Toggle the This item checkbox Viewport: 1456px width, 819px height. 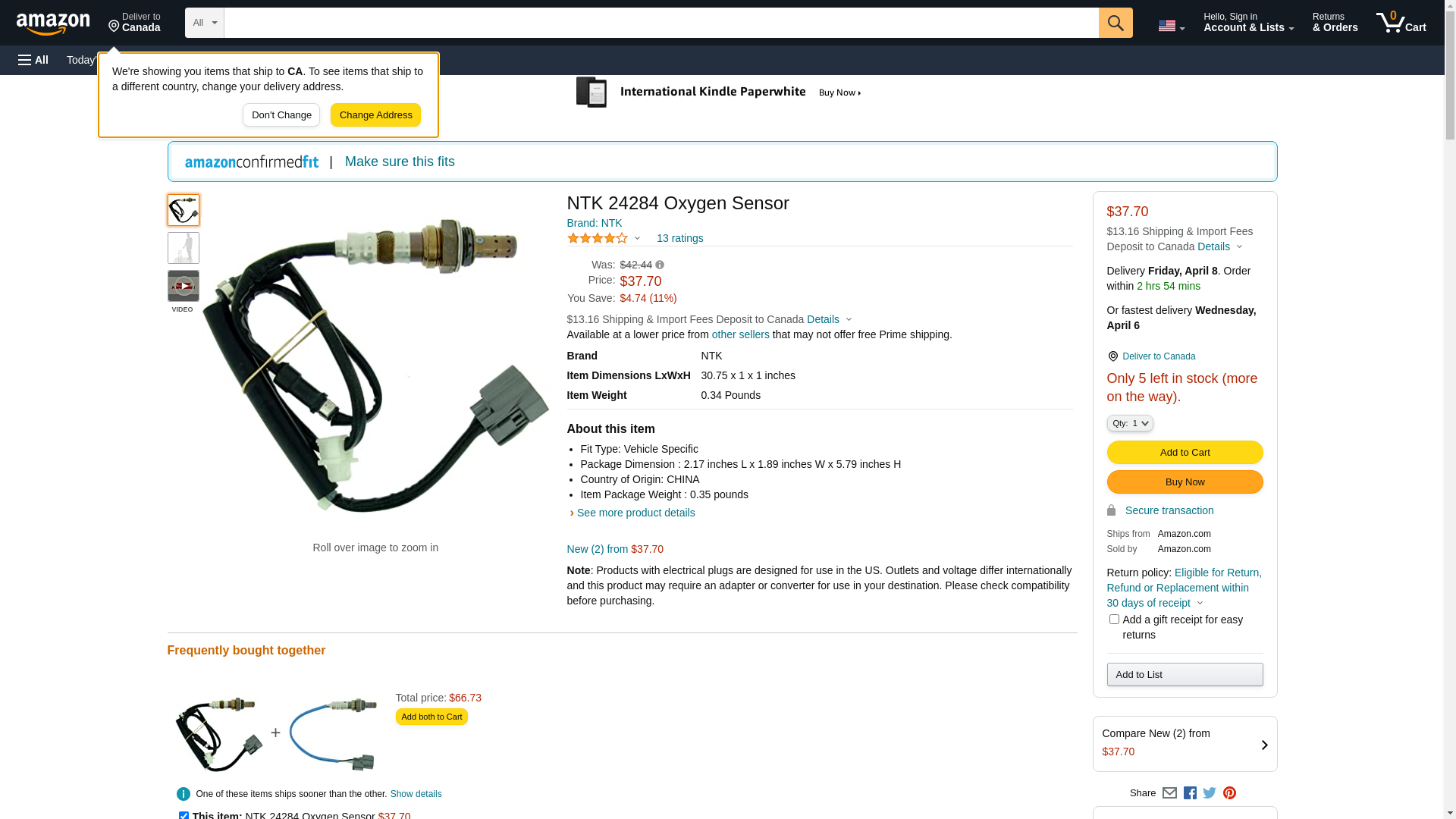pos(184,815)
